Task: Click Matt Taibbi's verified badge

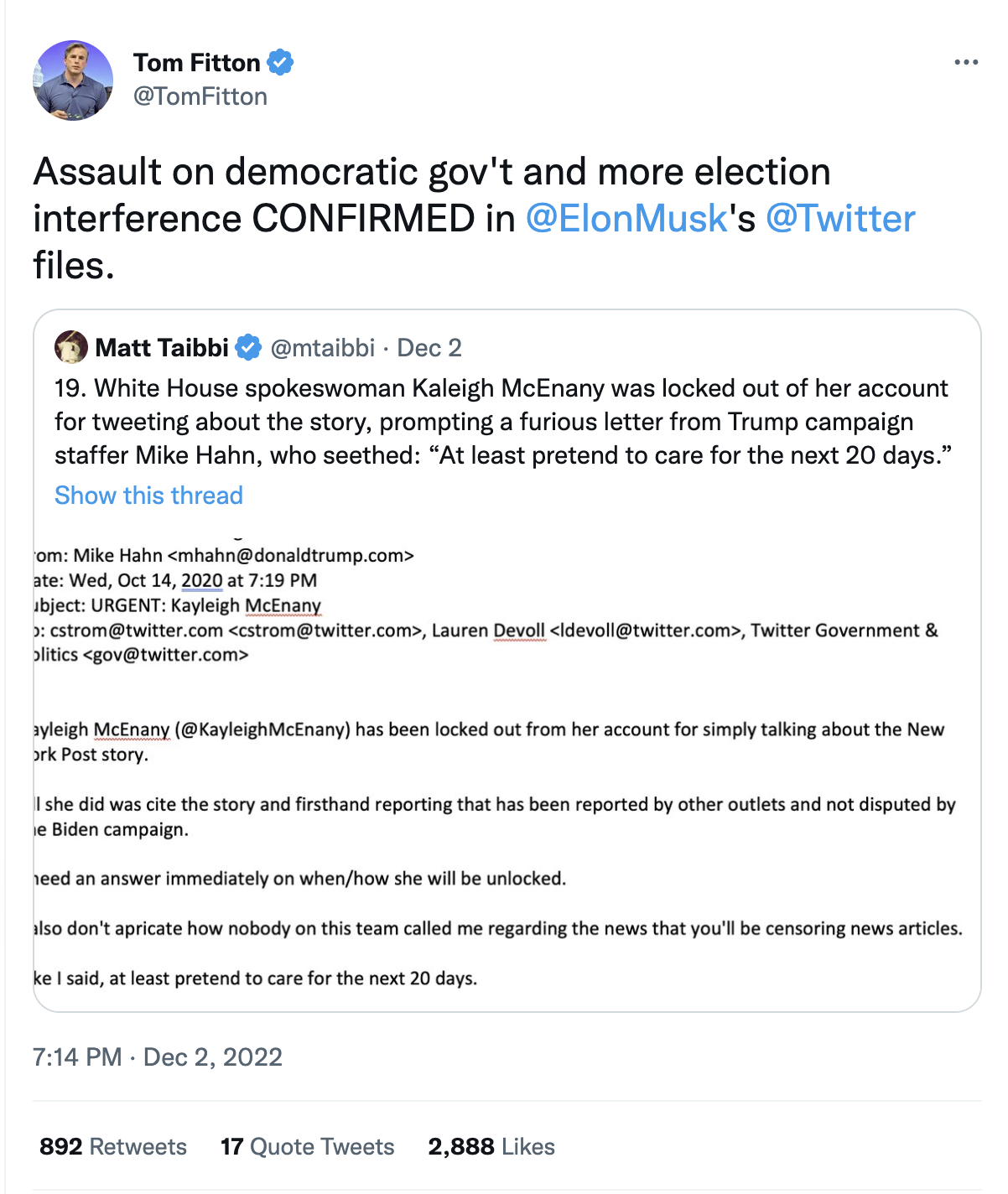Action: [248, 347]
